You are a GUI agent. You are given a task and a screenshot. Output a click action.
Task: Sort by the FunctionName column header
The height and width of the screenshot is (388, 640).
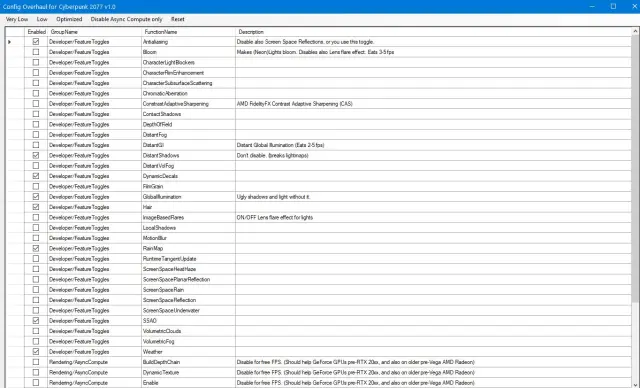pos(188,32)
